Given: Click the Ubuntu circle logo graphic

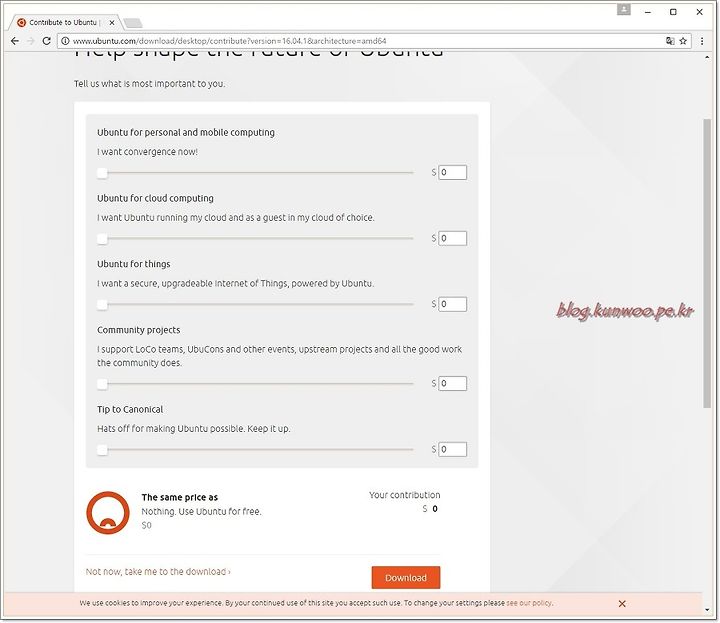Looking at the screenshot, I should (x=108, y=513).
